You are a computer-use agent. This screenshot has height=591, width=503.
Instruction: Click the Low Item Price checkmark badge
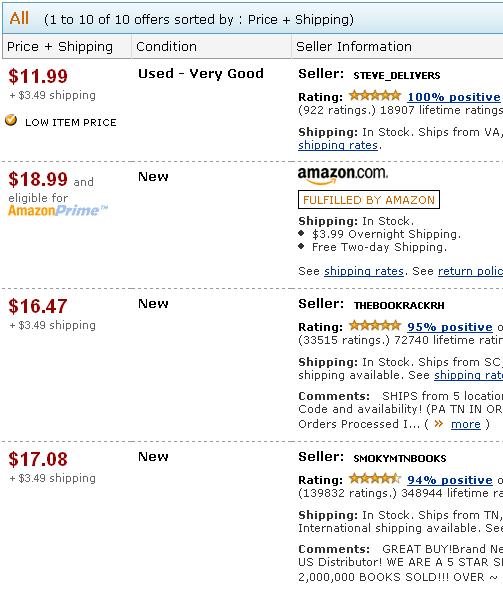click(11, 120)
